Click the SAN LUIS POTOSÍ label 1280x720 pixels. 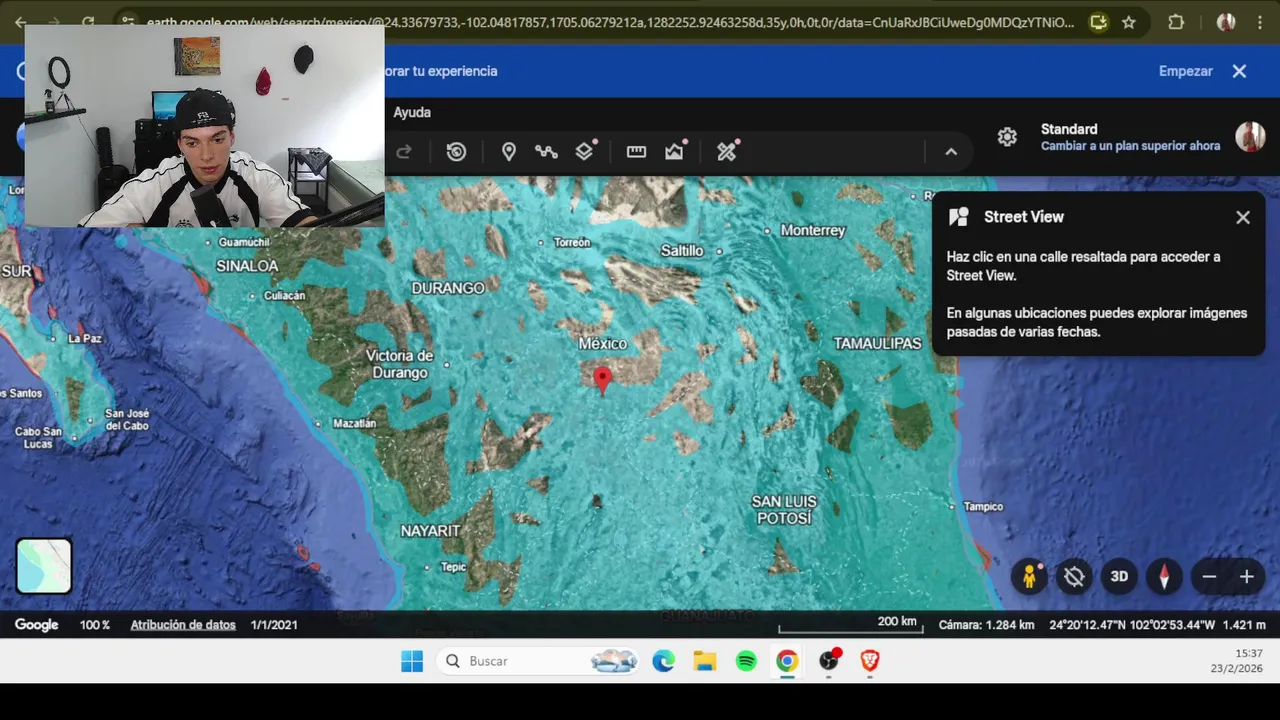[x=784, y=510]
